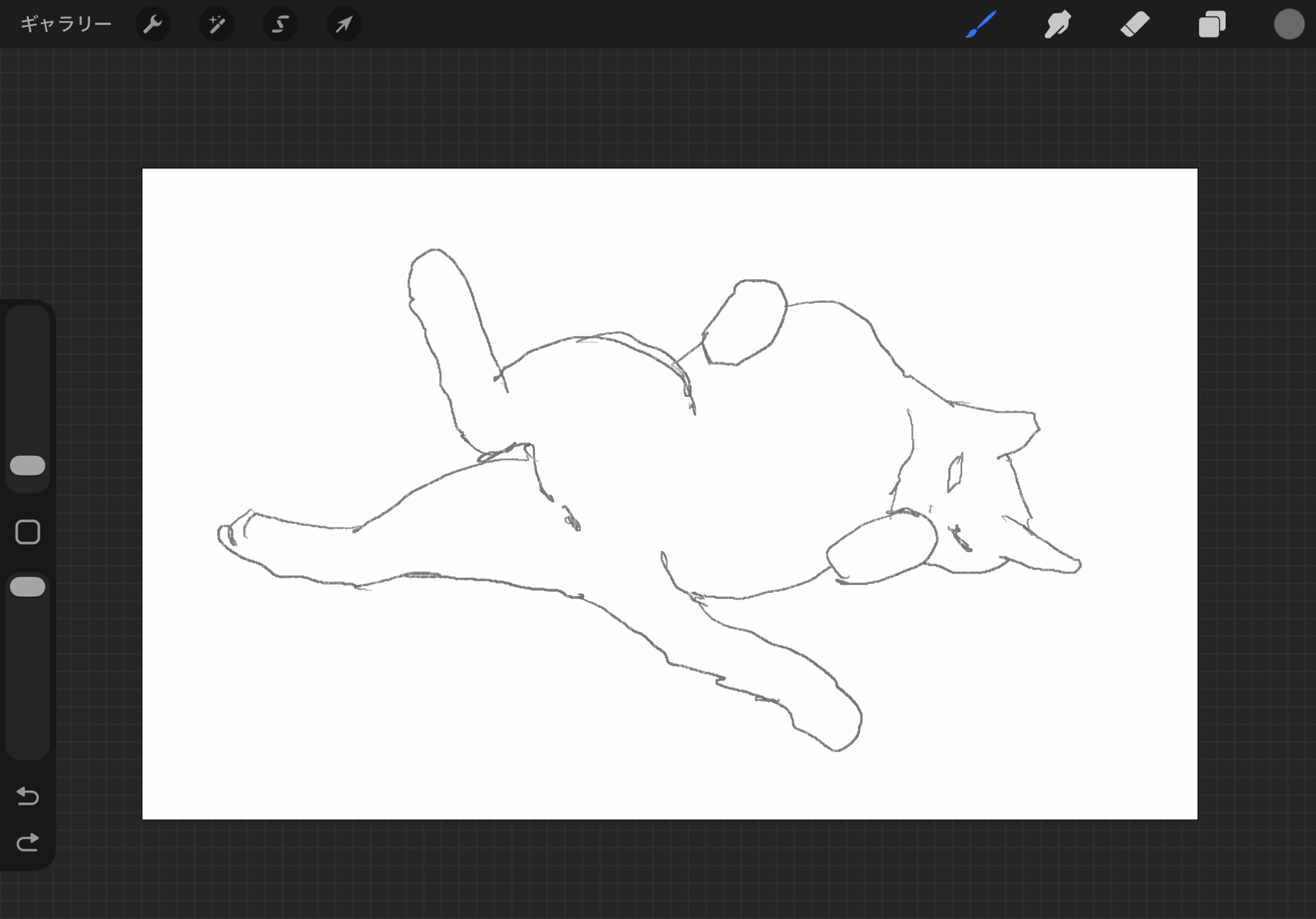Redo the stroke with the redo arrow
Viewport: 1316px width, 919px height.
pos(28,843)
